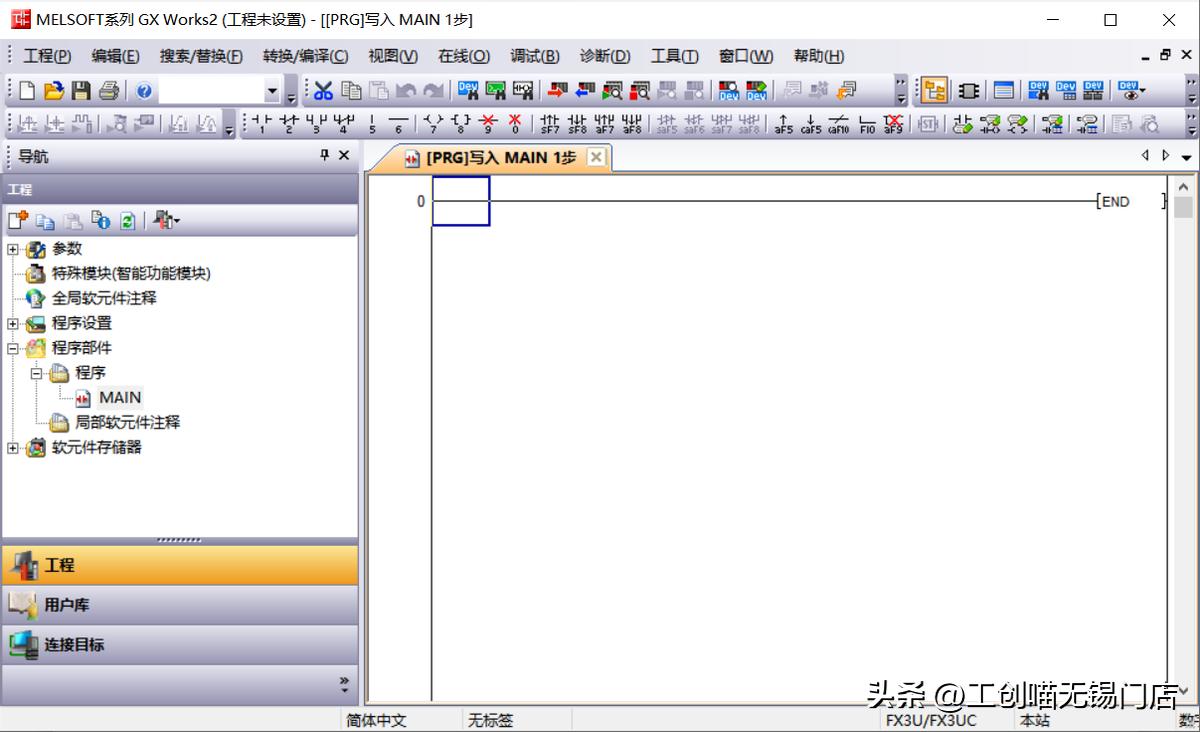Start ladder monitoring from the toolbar
The height and width of the screenshot is (732, 1200).
click(612, 90)
